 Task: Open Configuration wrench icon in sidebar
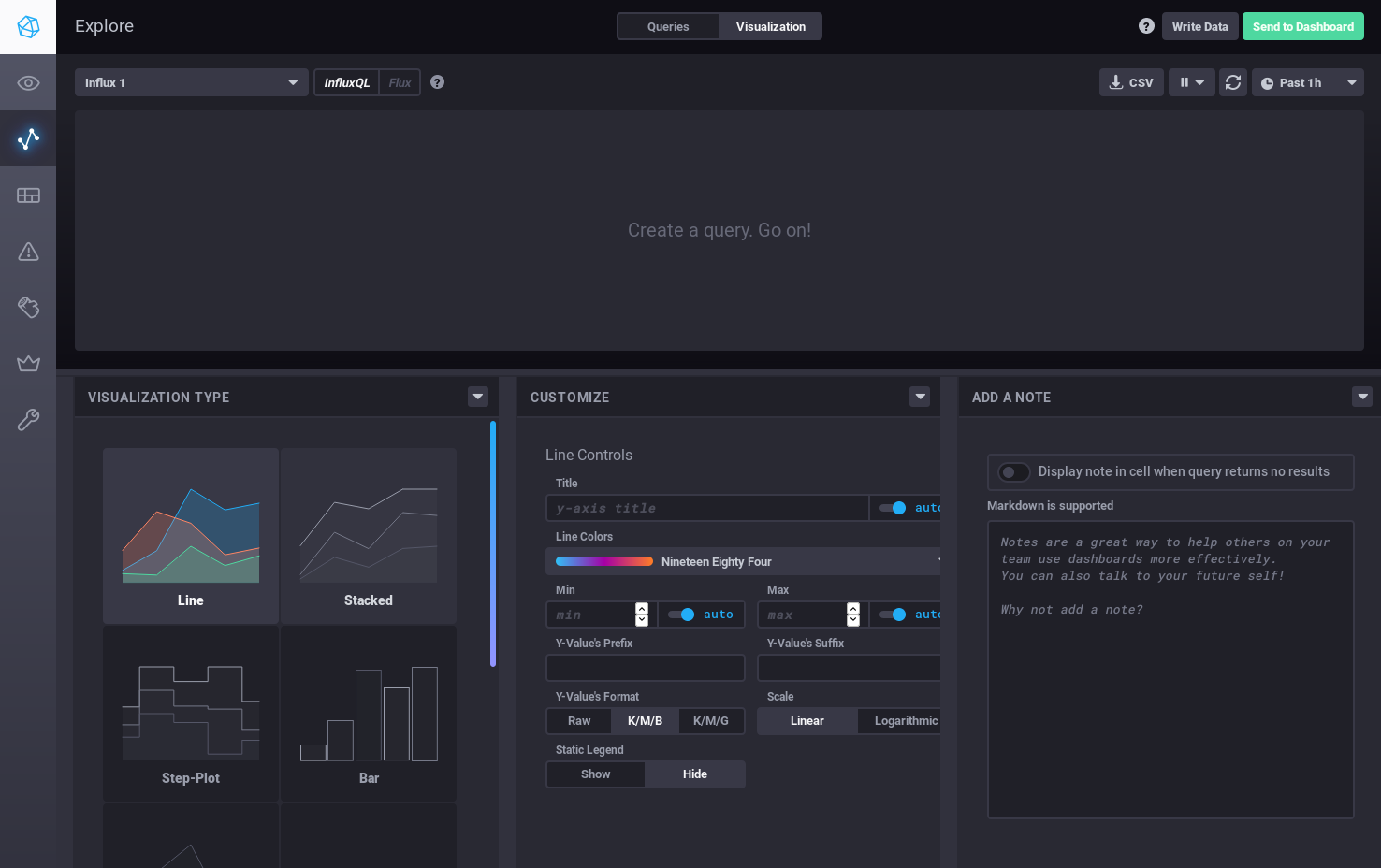click(28, 420)
